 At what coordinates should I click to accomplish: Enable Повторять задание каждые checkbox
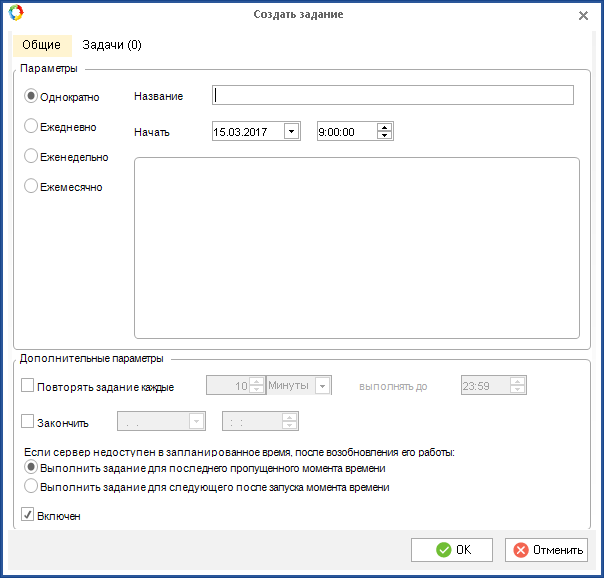(x=27, y=386)
